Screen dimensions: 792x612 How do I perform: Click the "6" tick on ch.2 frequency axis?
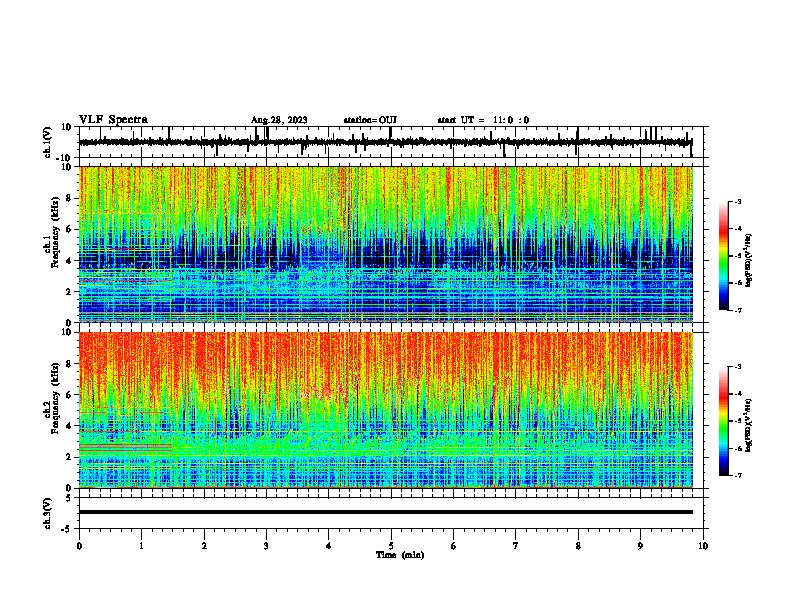pyautogui.click(x=69, y=395)
